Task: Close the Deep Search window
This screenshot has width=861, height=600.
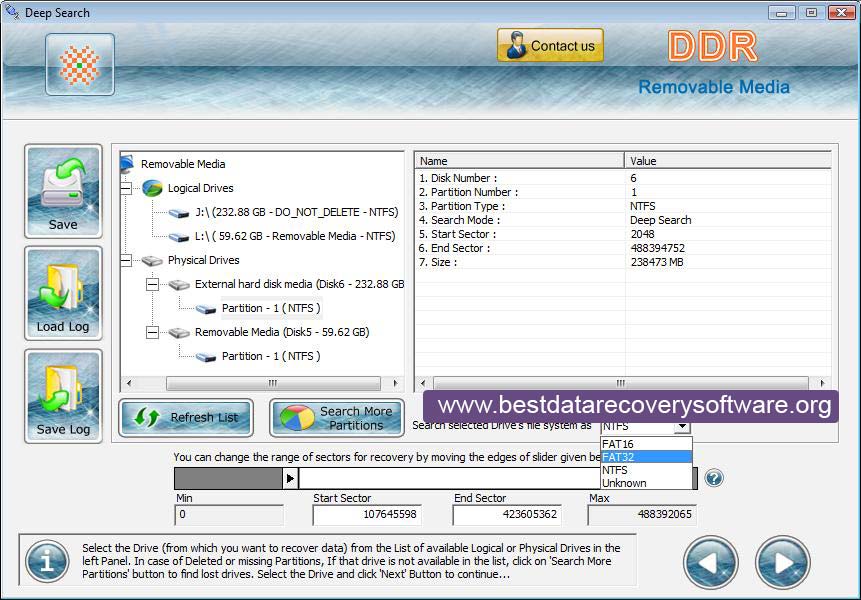Action: click(x=841, y=13)
